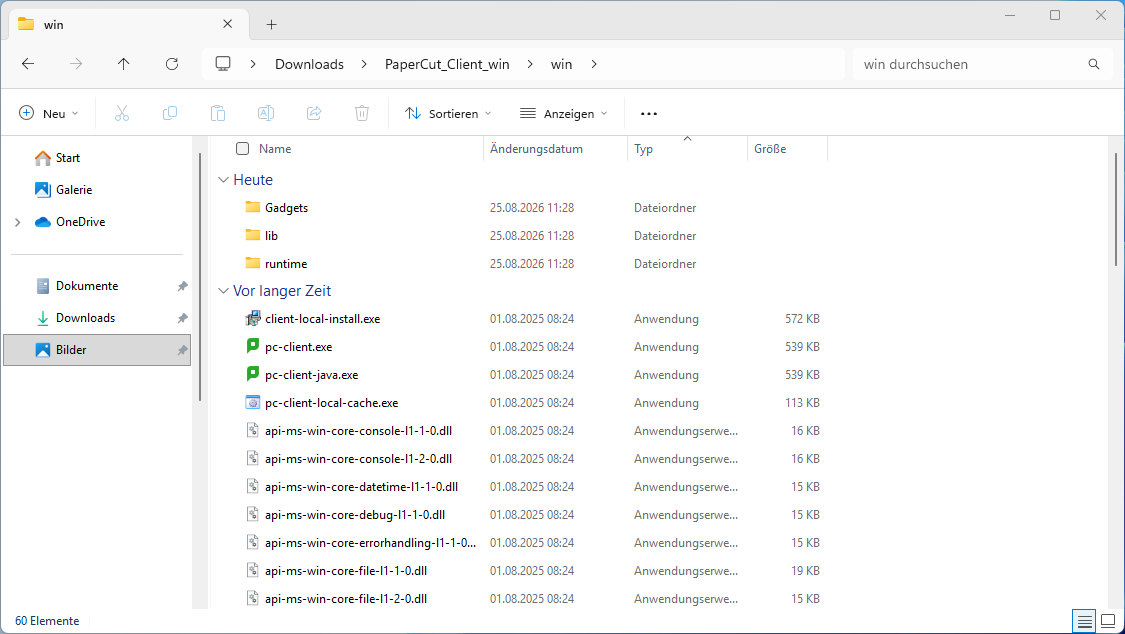
Task: Click the PaperCut_Client_win breadcrumb
Action: click(447, 64)
